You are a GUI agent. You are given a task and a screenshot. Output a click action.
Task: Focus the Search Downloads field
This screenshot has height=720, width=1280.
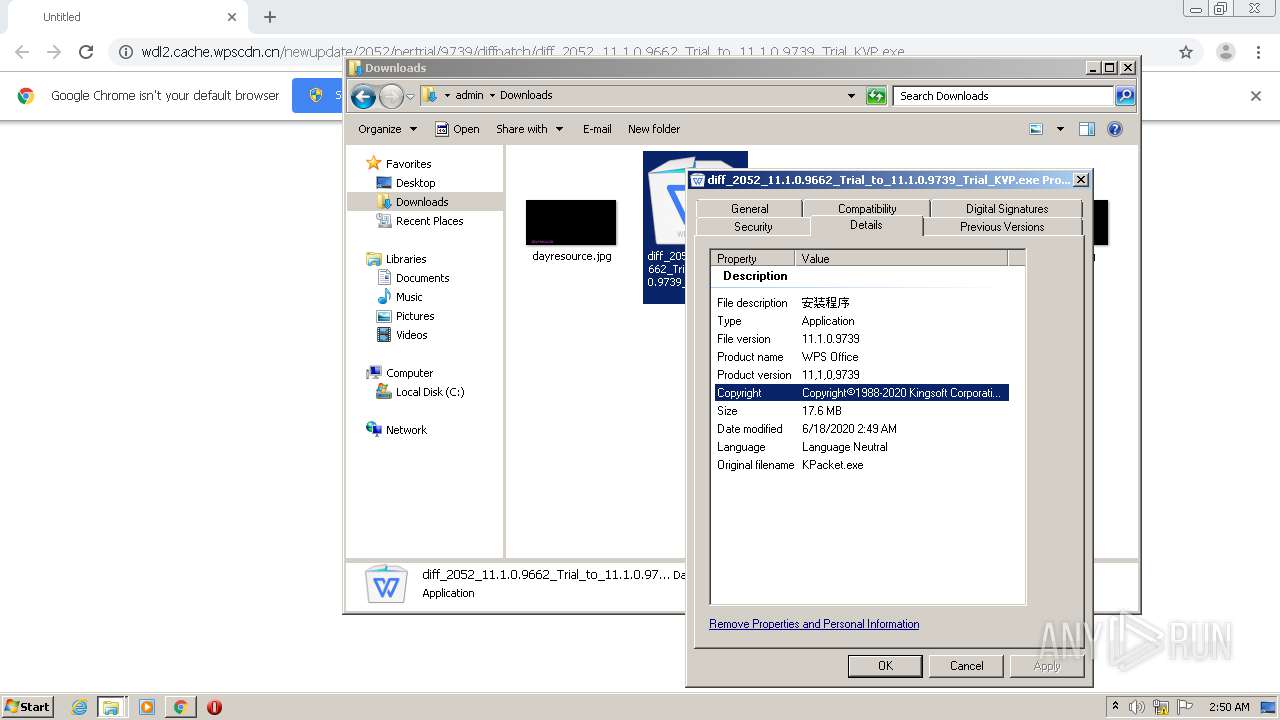coord(1003,96)
